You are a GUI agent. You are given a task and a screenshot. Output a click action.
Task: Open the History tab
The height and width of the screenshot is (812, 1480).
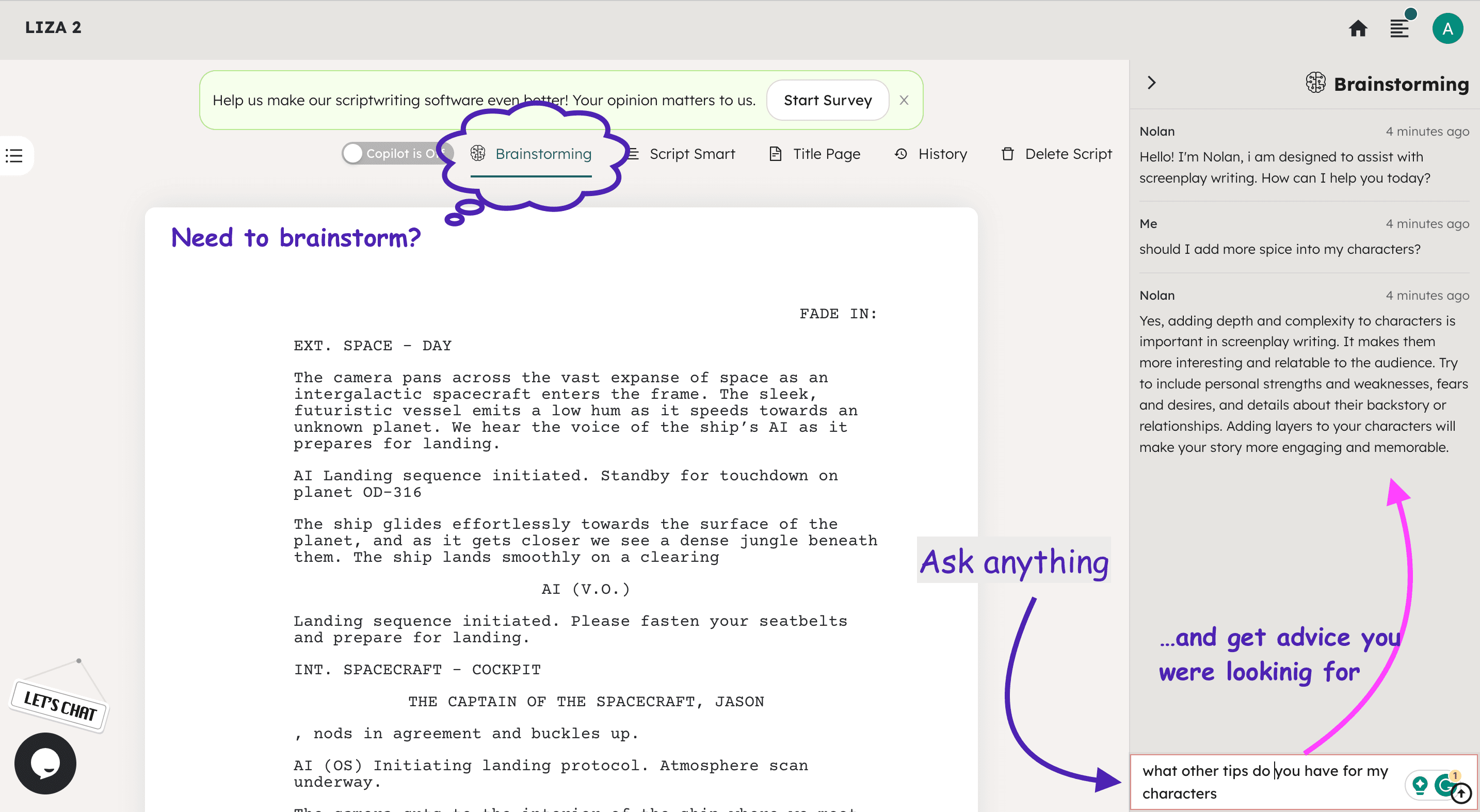click(942, 154)
